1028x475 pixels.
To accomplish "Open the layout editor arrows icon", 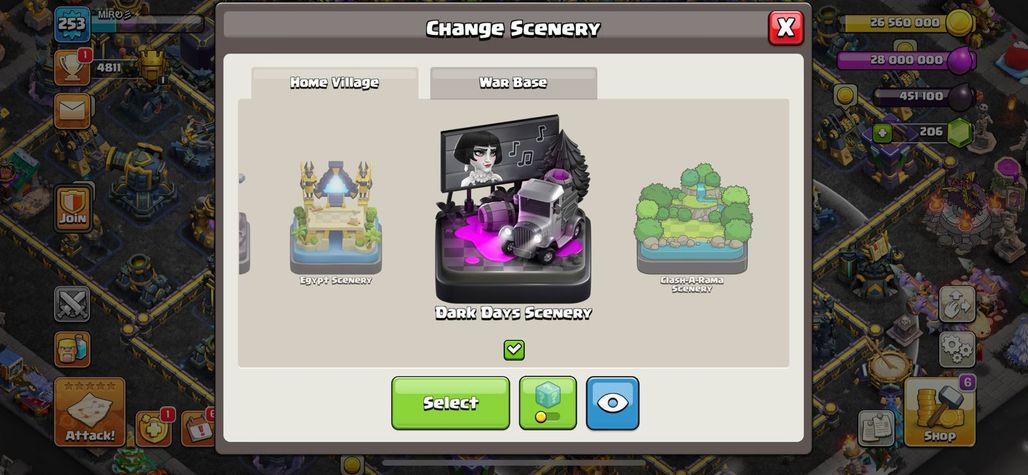I will pos(957,303).
